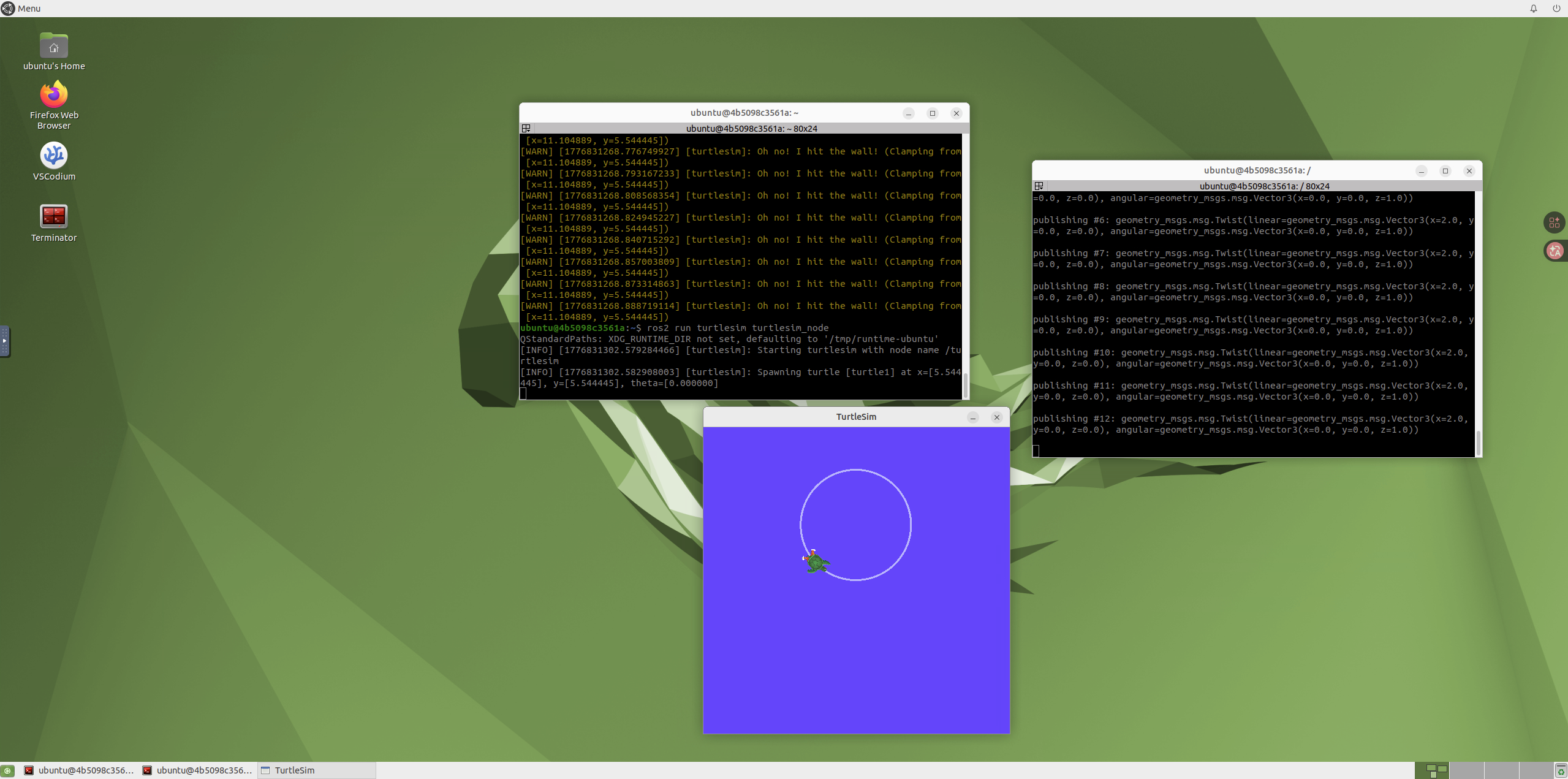Screen dimensions: 1568x779
Task: Click the 'publishing #6' line in the right terminal
Action: 1253,226
